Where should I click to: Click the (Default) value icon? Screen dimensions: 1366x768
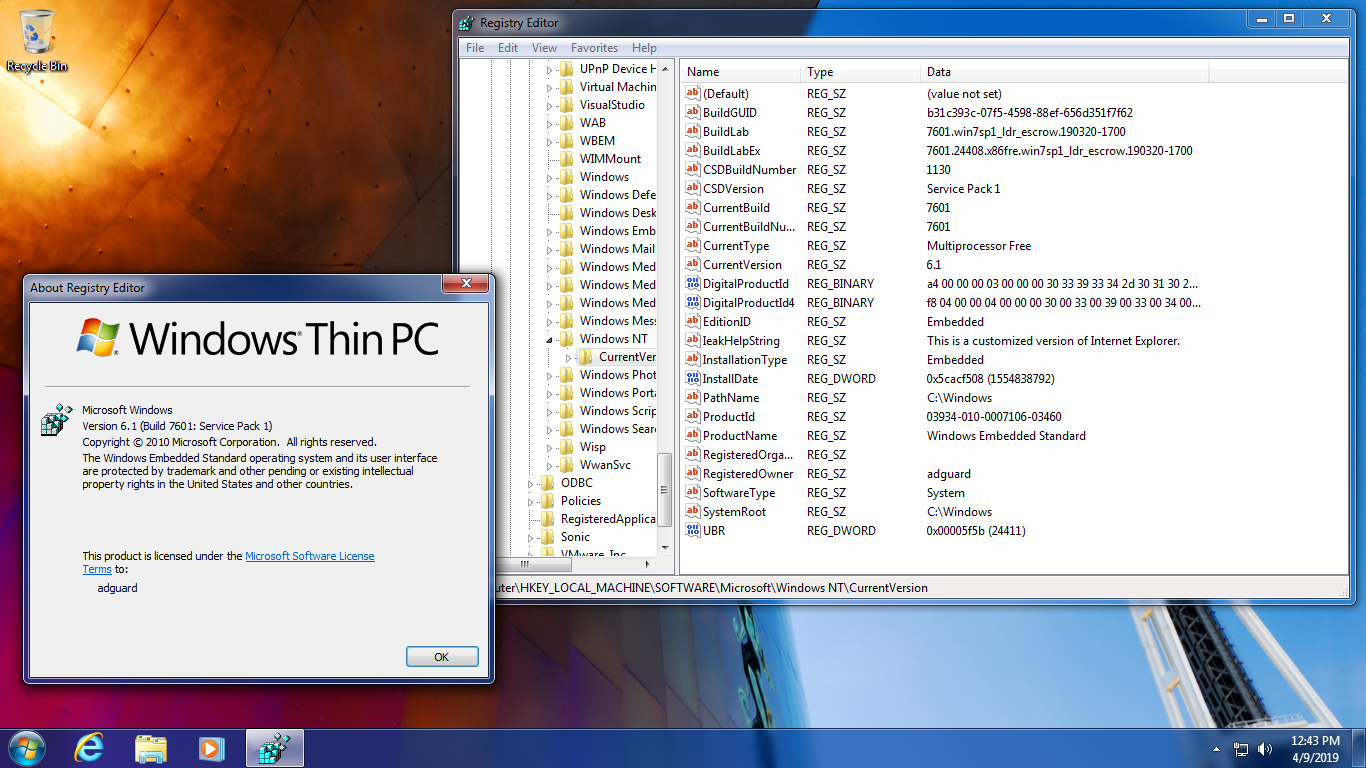(693, 93)
